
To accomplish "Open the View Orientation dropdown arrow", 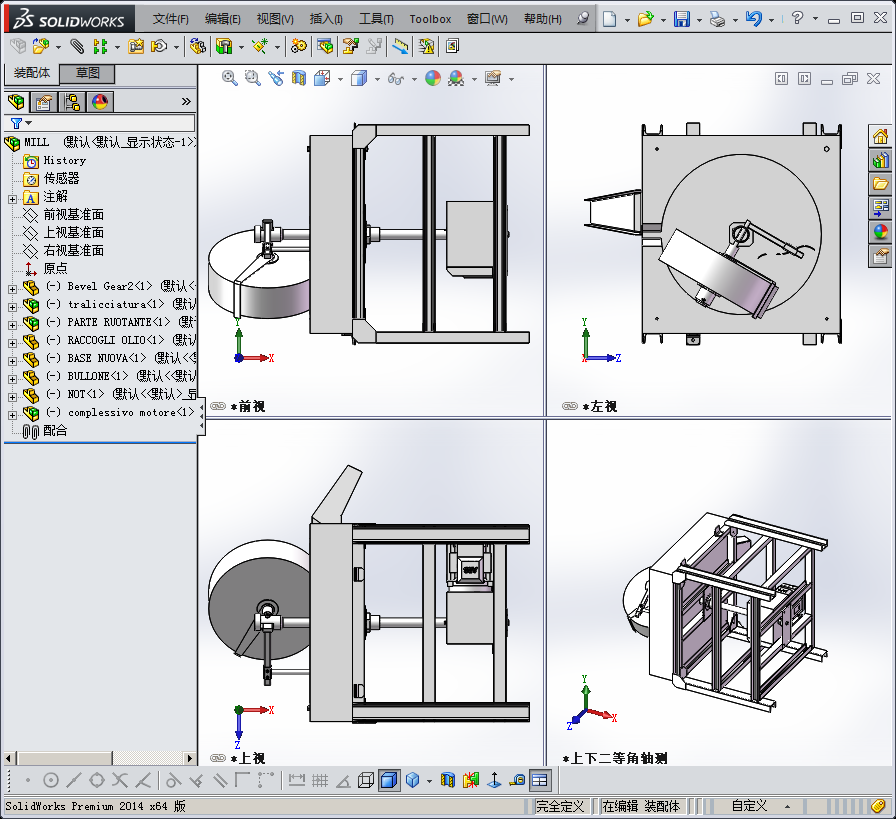I will point(340,79).
